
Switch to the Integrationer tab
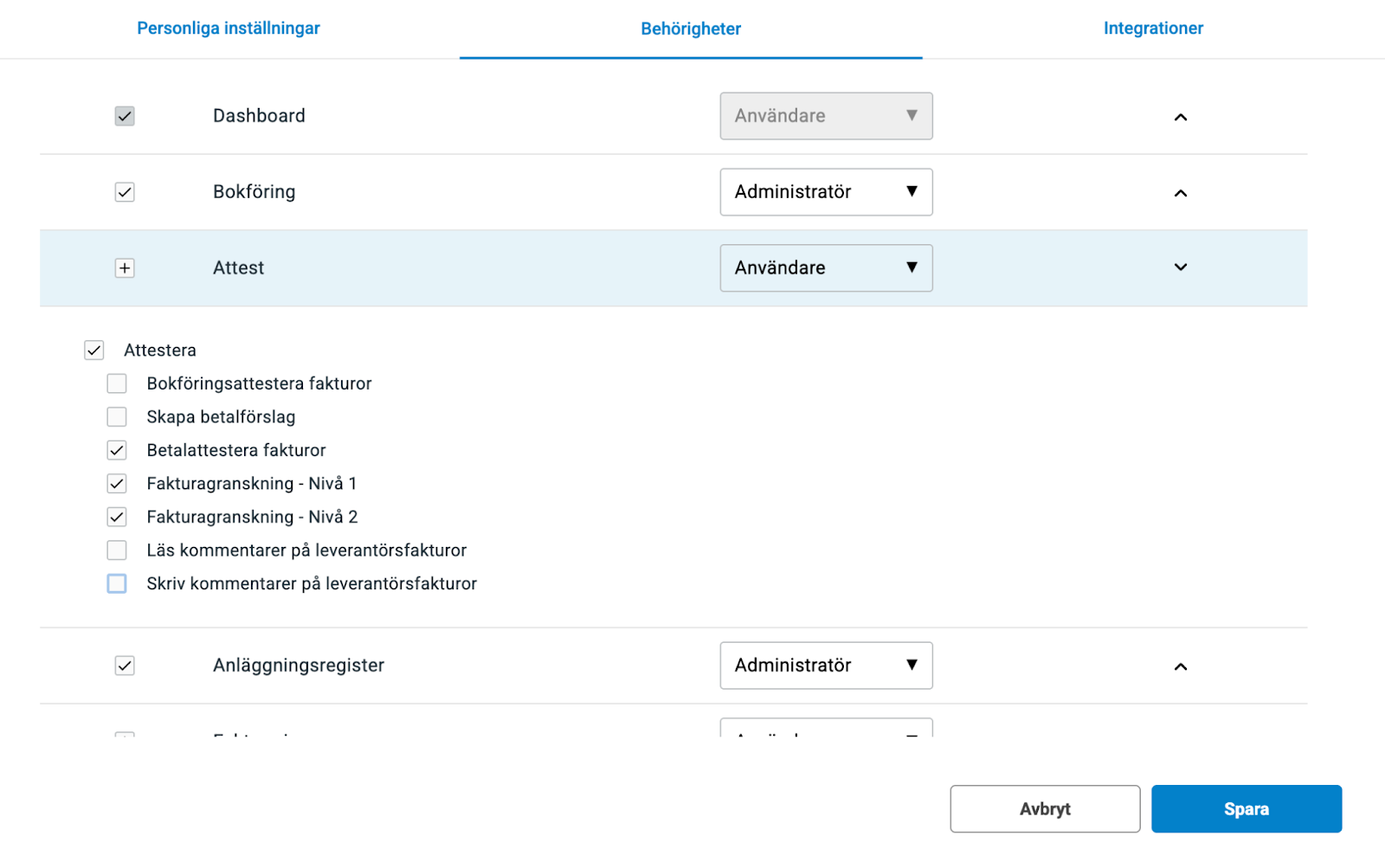coord(1153,29)
